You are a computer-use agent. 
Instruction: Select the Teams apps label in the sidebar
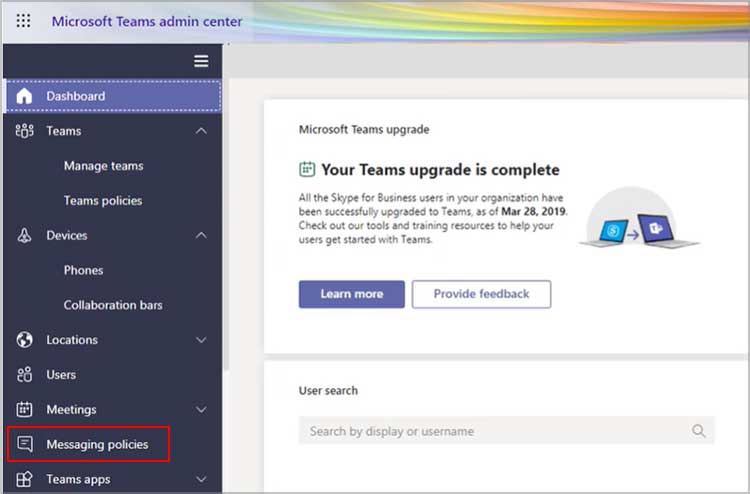click(x=78, y=479)
